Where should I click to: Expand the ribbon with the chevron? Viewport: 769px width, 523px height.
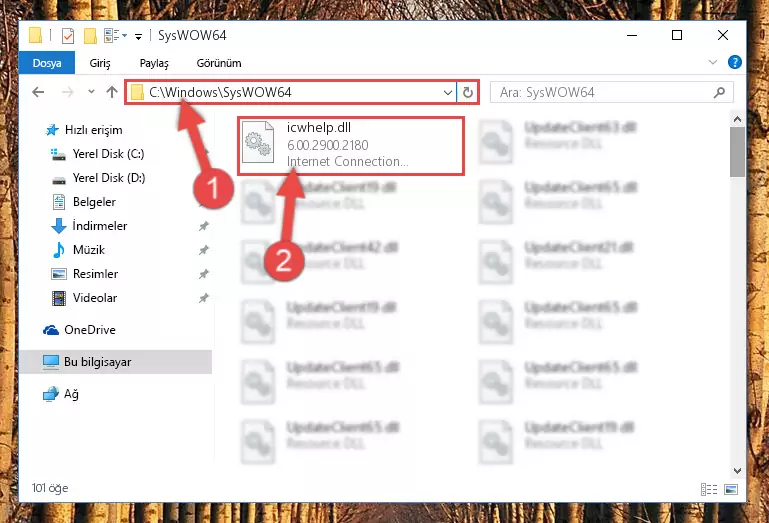(713, 62)
